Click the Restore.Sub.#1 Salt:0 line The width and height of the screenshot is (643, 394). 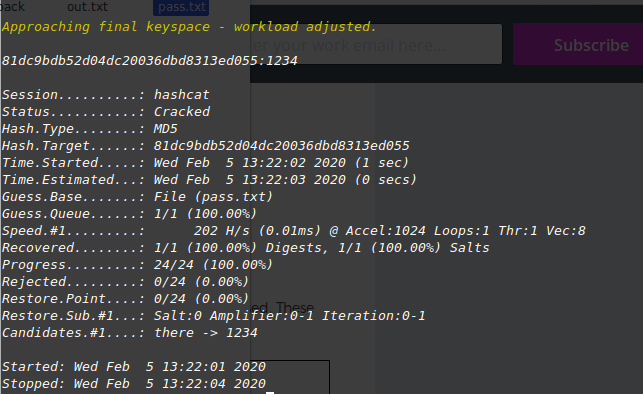click(x=214, y=316)
